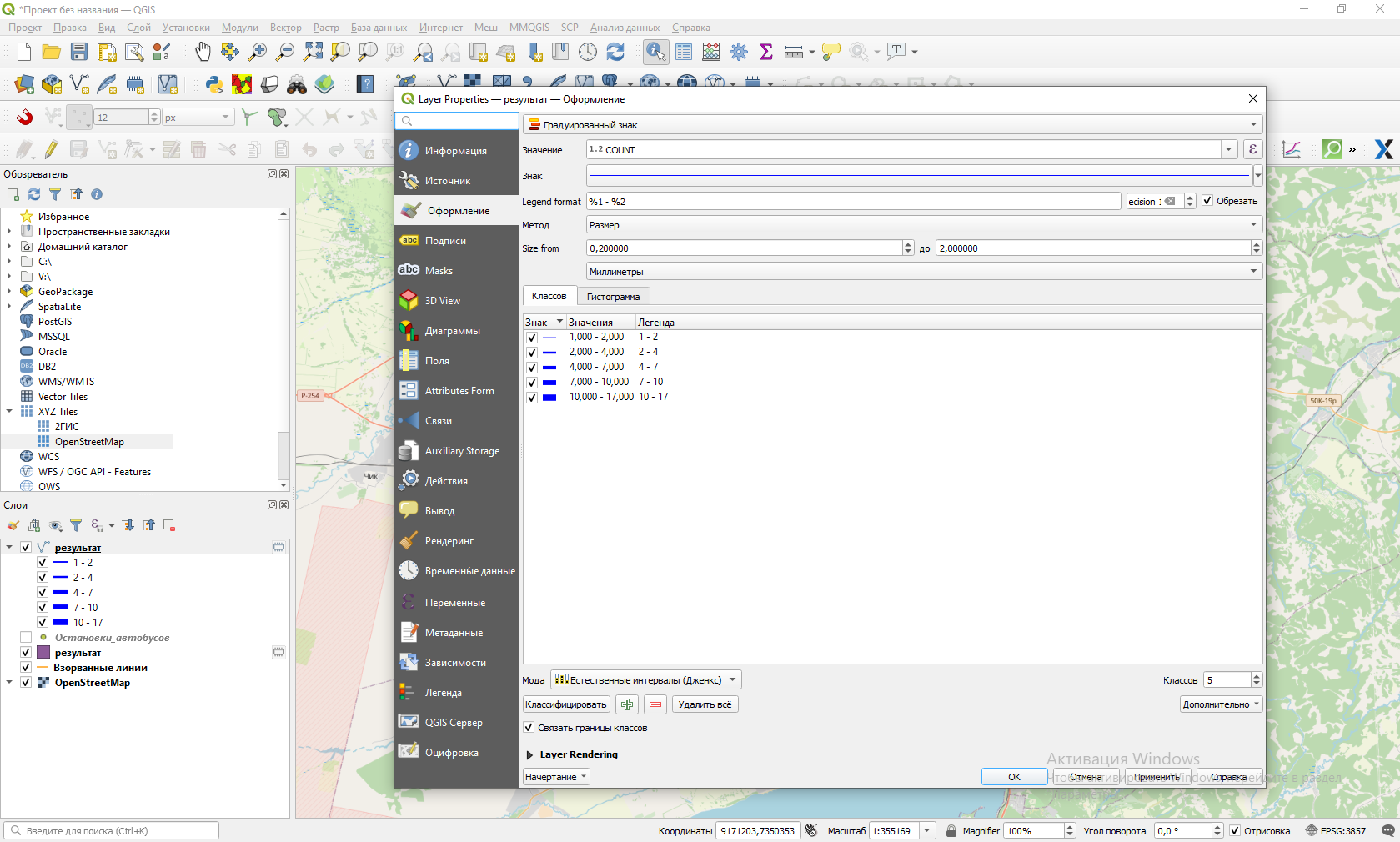
Task: Enable the Остановки_автобусов layer visibility
Action: (26, 638)
